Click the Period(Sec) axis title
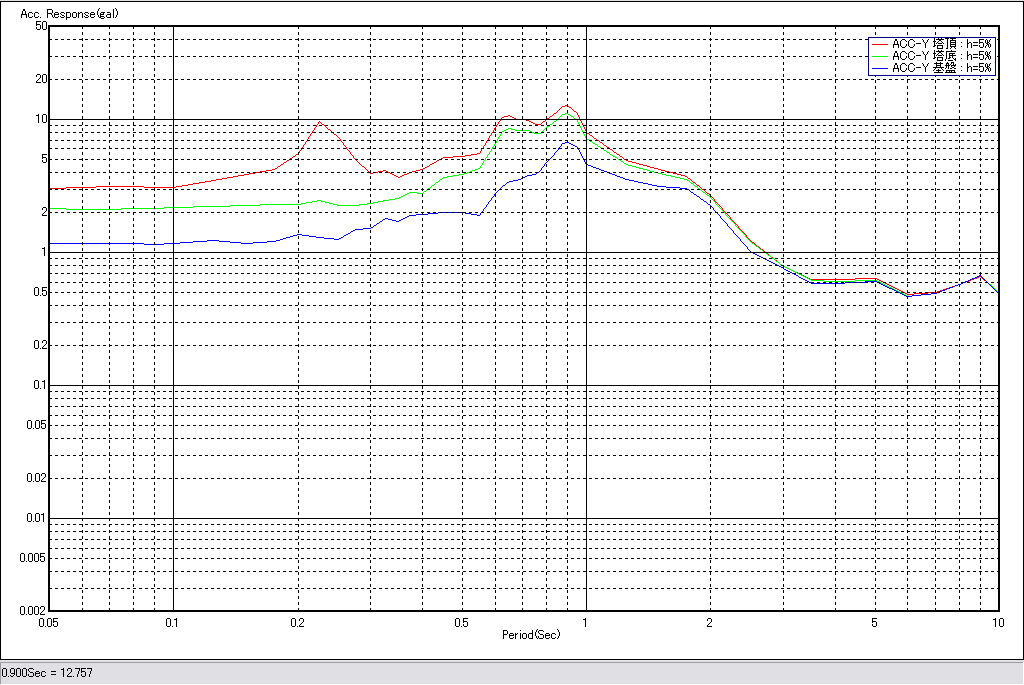The image size is (1024, 685). coord(531,635)
